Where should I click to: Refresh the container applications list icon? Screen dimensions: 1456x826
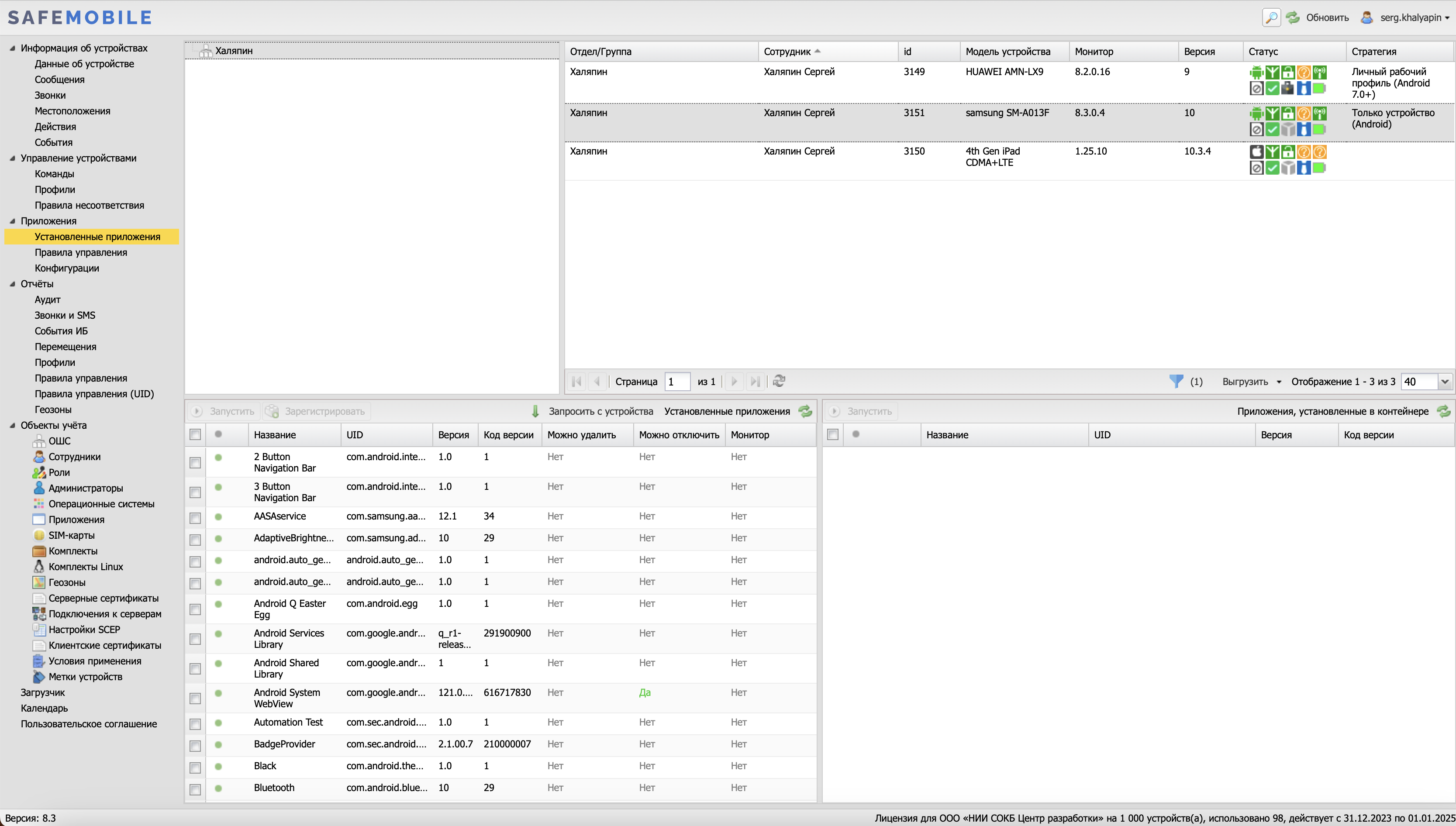pos(1443,411)
